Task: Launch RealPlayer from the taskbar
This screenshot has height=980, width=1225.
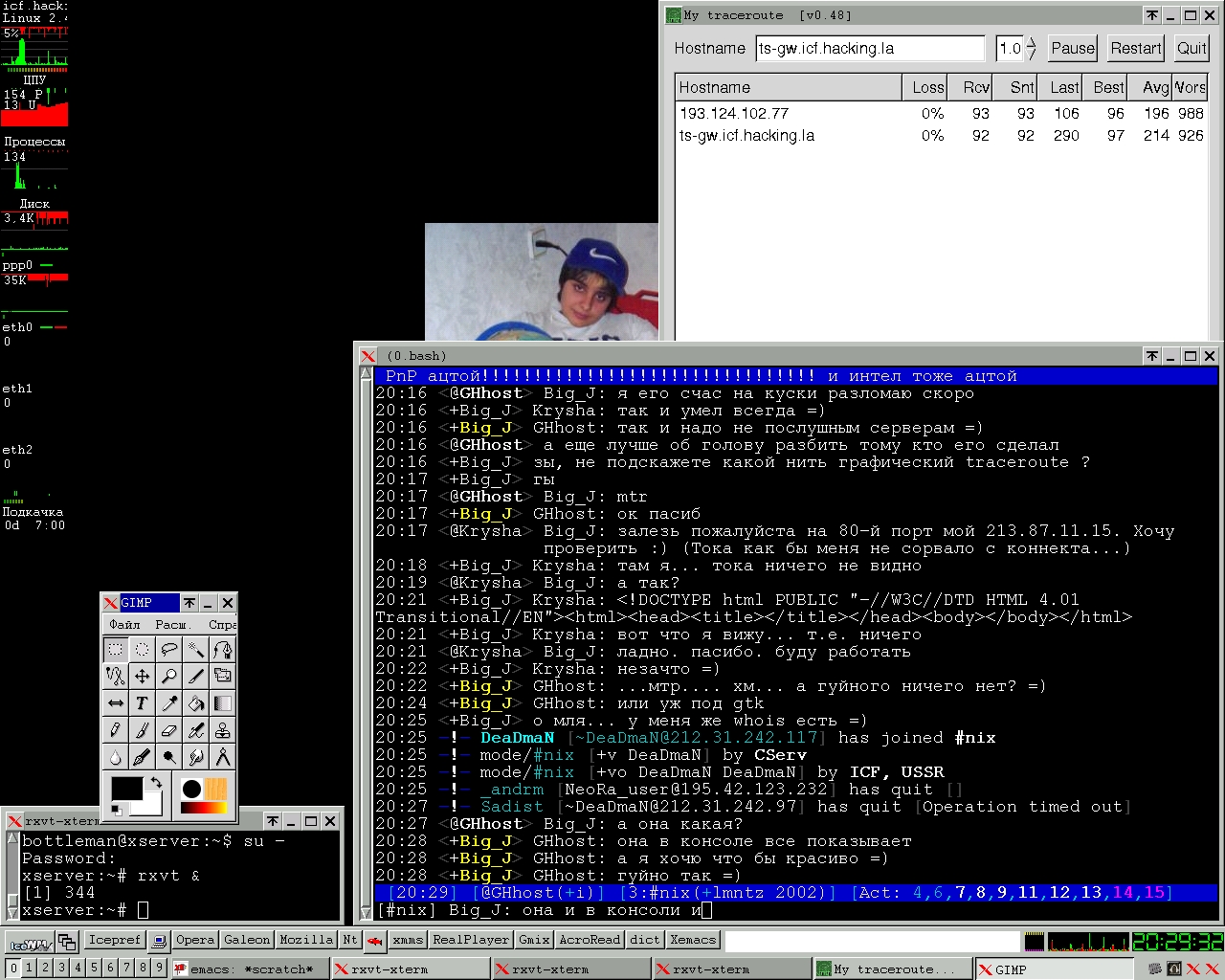Action: coord(473,941)
